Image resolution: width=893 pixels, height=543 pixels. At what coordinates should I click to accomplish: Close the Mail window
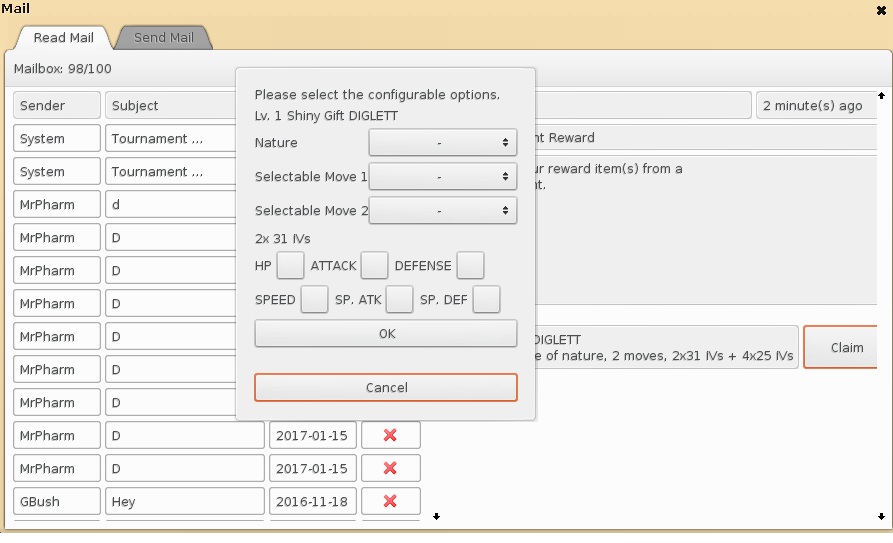click(881, 9)
